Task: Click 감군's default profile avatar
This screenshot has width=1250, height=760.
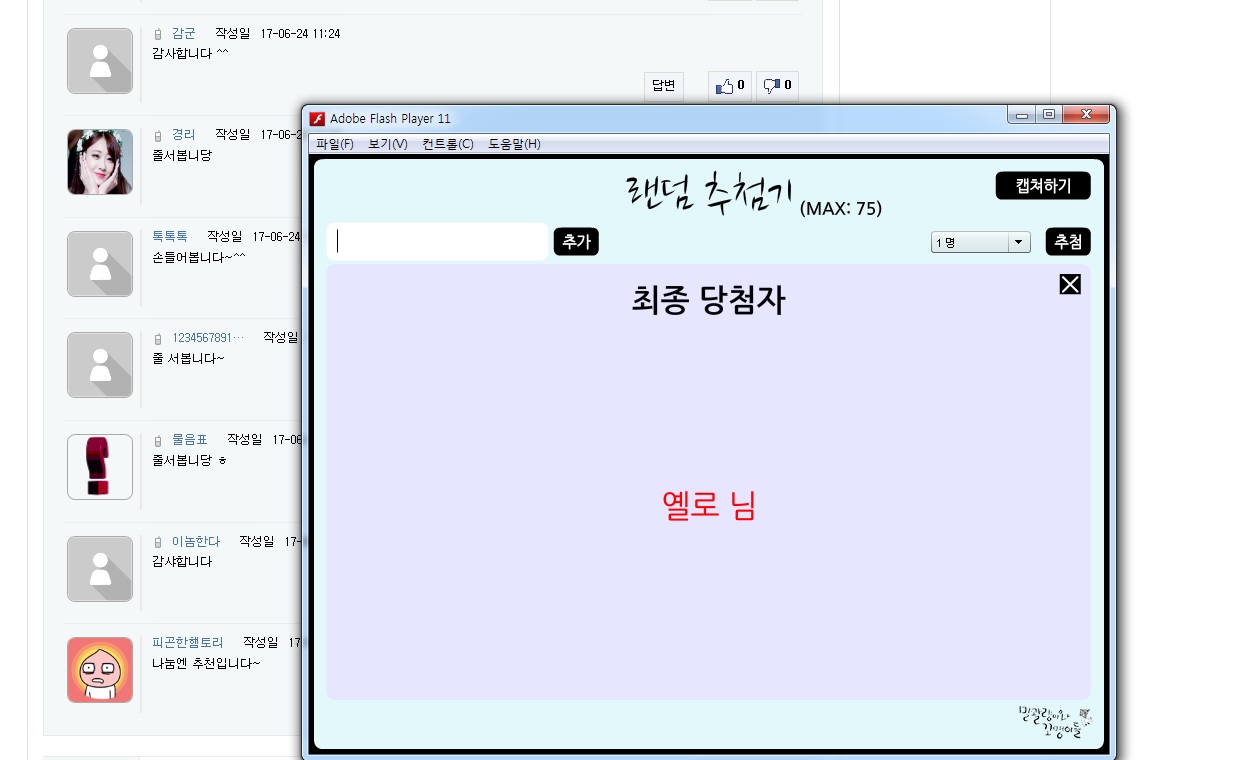Action: [100, 61]
